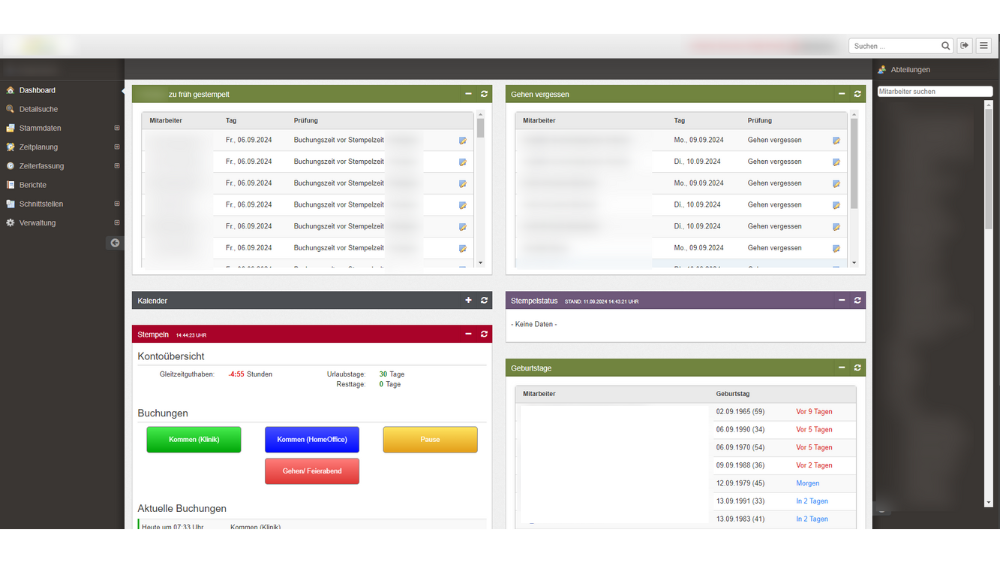Edit third Buchungszeit vor Stempelzeit row
Image resolution: width=1000 pixels, height=563 pixels.
(462, 184)
